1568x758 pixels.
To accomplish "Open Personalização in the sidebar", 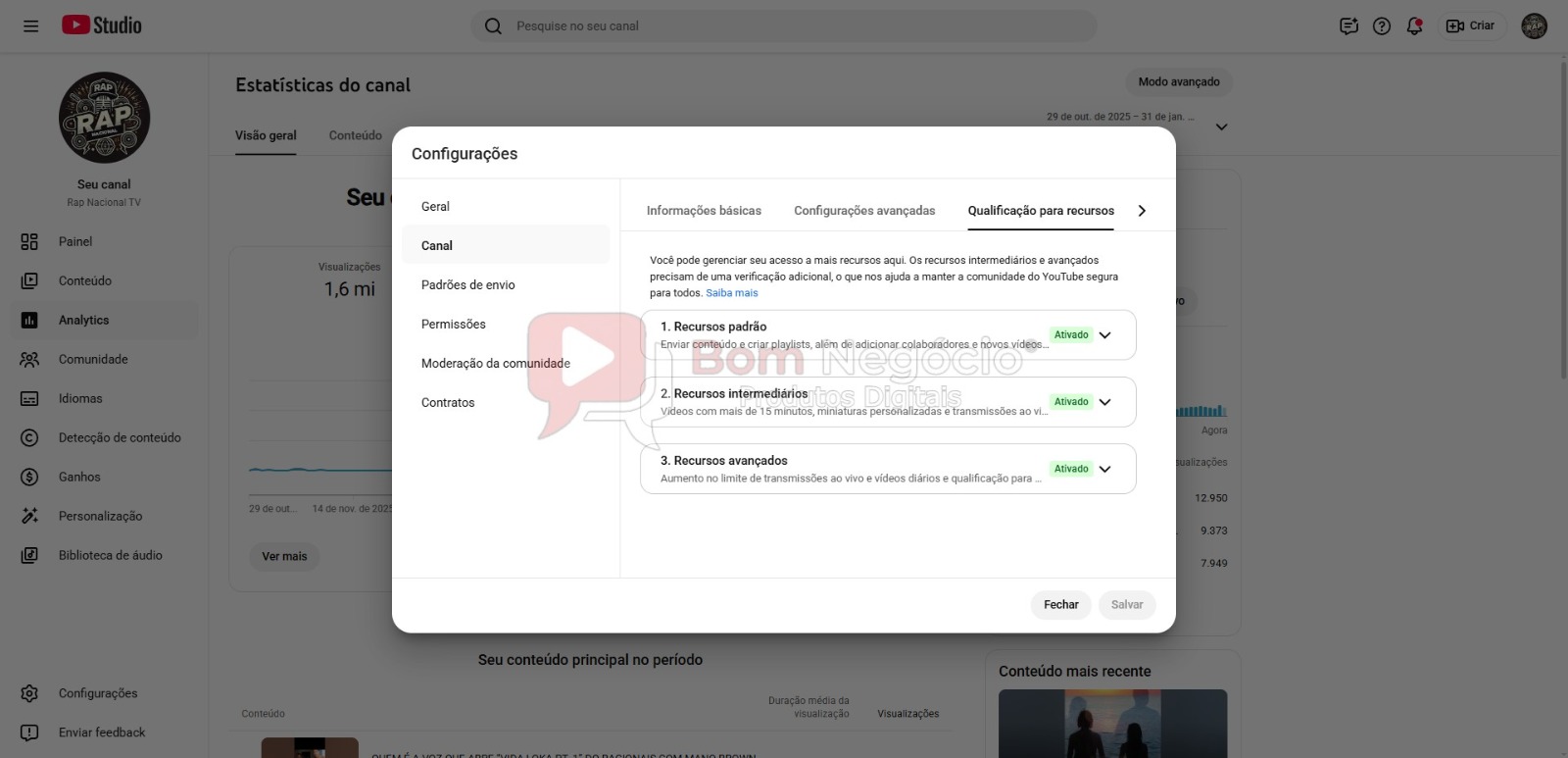I will click(x=100, y=516).
